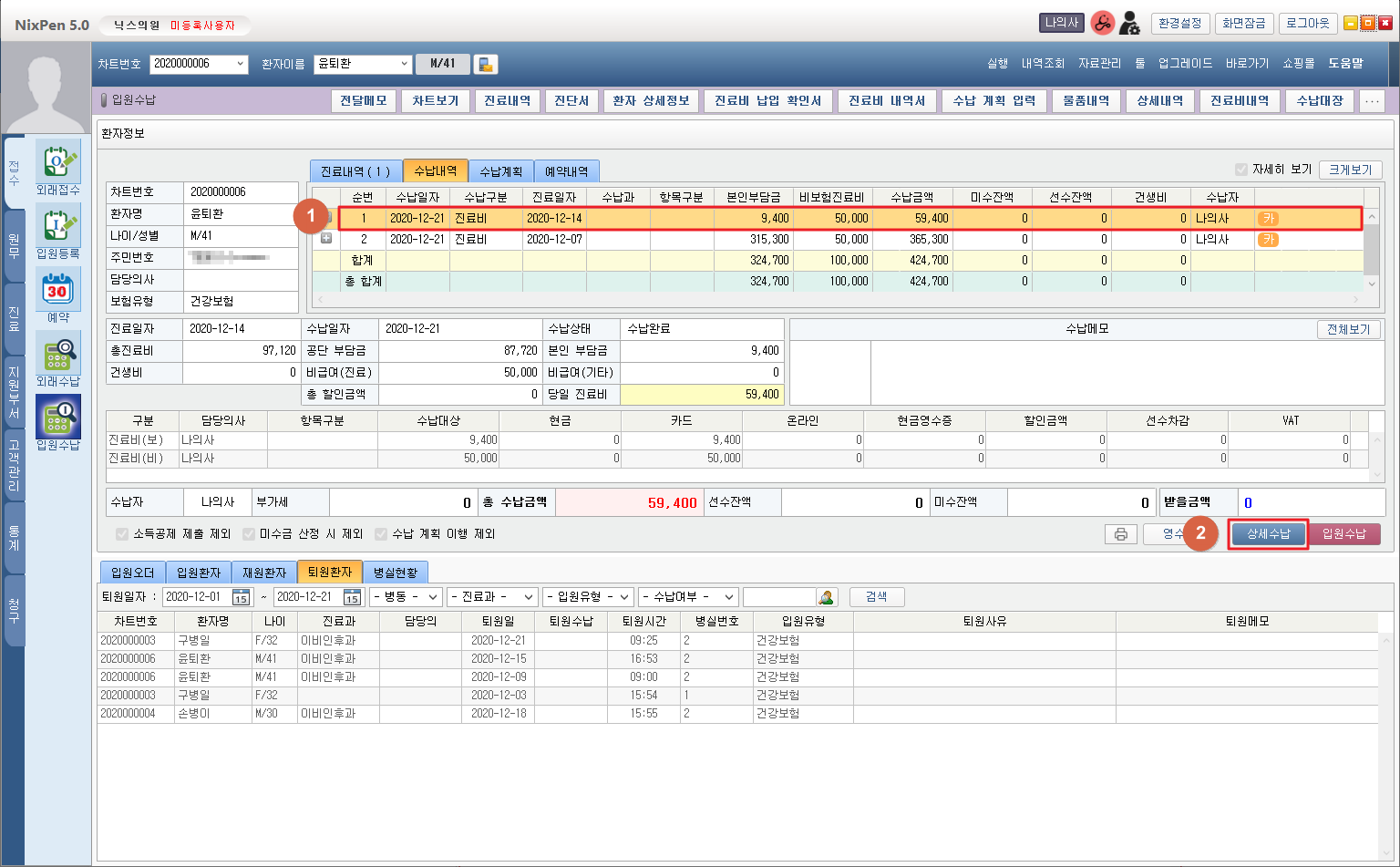Viewport: 1400px width, 867px height.
Task: Open the 입원등록 sidebar icon
Action: [57, 228]
